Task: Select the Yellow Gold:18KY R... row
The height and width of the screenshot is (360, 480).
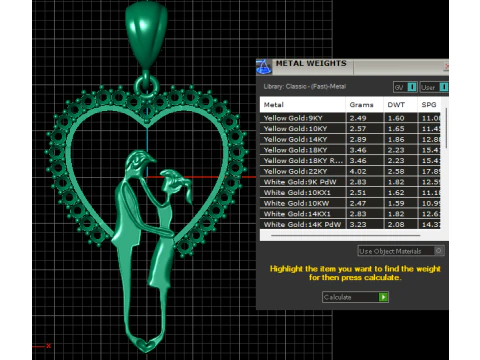Action: [350, 161]
